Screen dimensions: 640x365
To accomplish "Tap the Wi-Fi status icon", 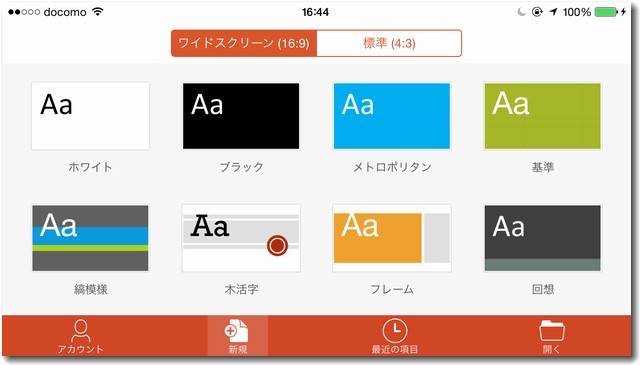I will [x=98, y=11].
